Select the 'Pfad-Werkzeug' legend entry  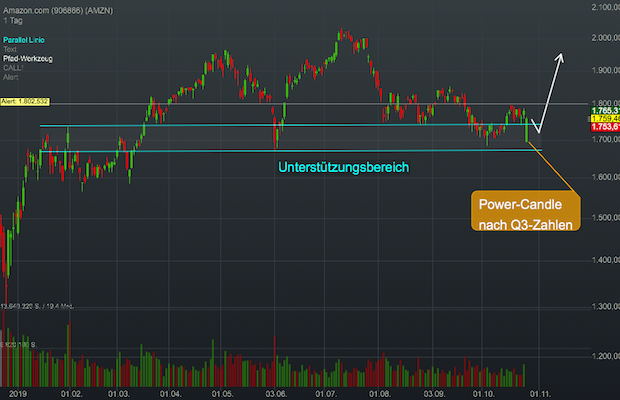point(28,58)
